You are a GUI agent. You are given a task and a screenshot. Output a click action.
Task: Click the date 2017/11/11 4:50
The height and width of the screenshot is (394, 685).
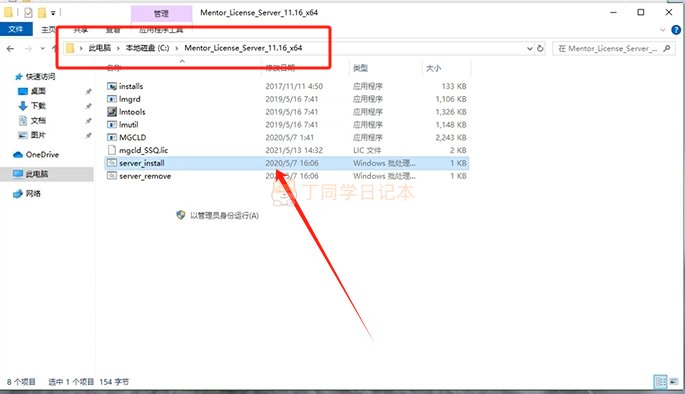[x=294, y=86]
